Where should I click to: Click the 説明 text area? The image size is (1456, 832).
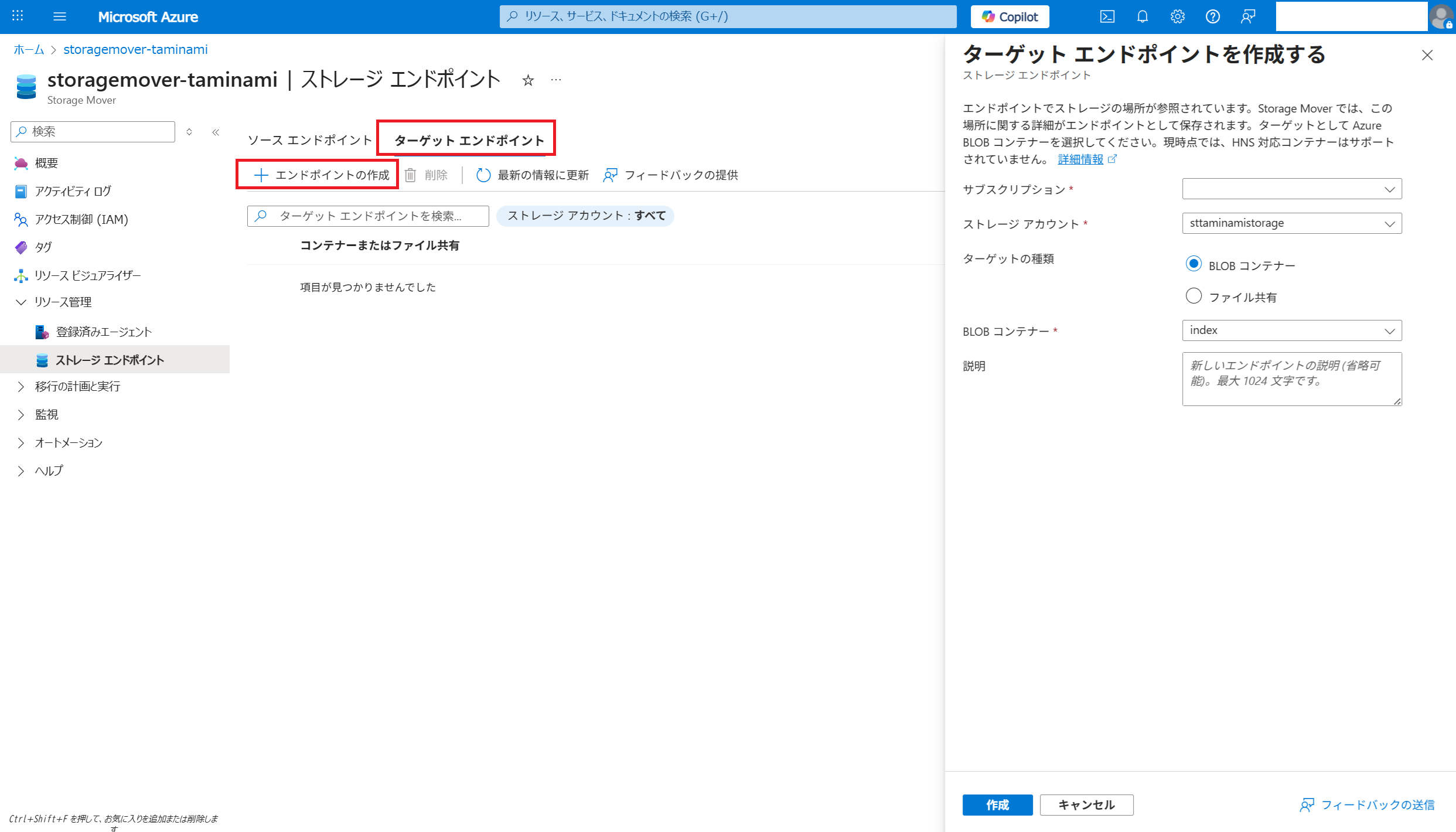1292,379
